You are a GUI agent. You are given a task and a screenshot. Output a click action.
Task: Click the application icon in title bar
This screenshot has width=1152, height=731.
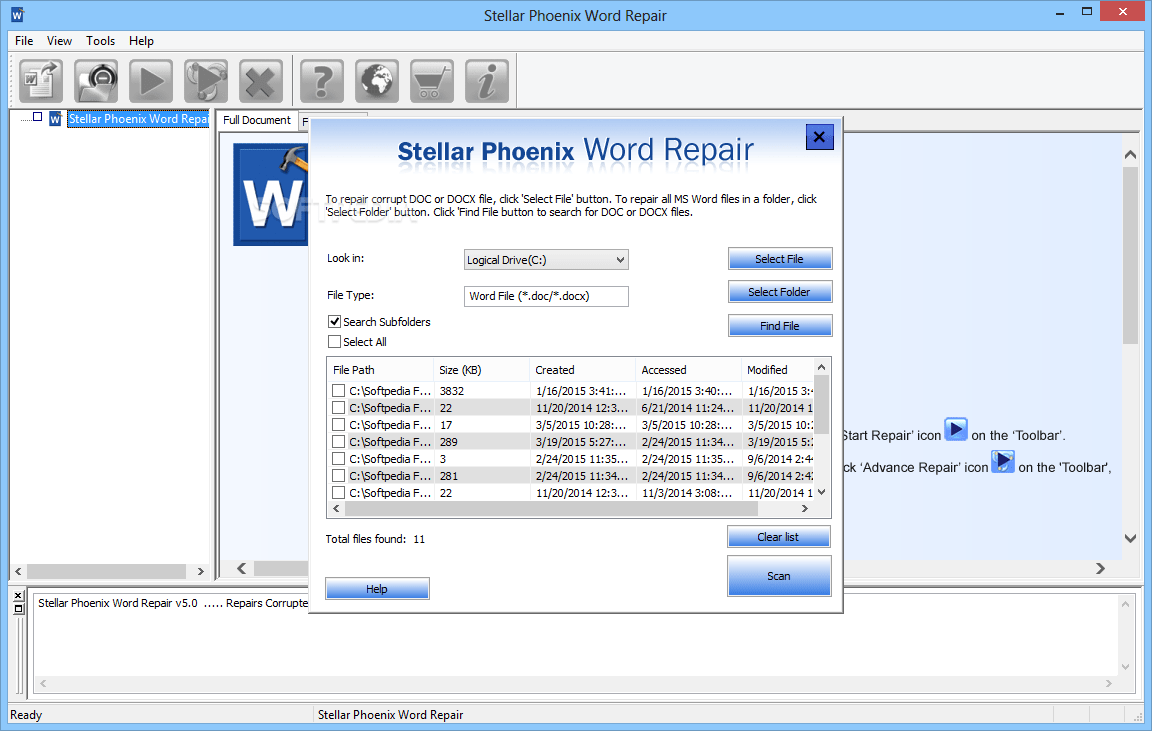(x=17, y=15)
